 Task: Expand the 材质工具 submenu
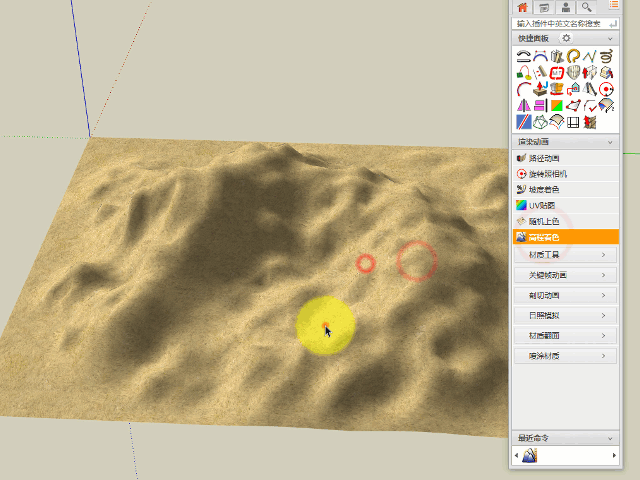(x=564, y=255)
